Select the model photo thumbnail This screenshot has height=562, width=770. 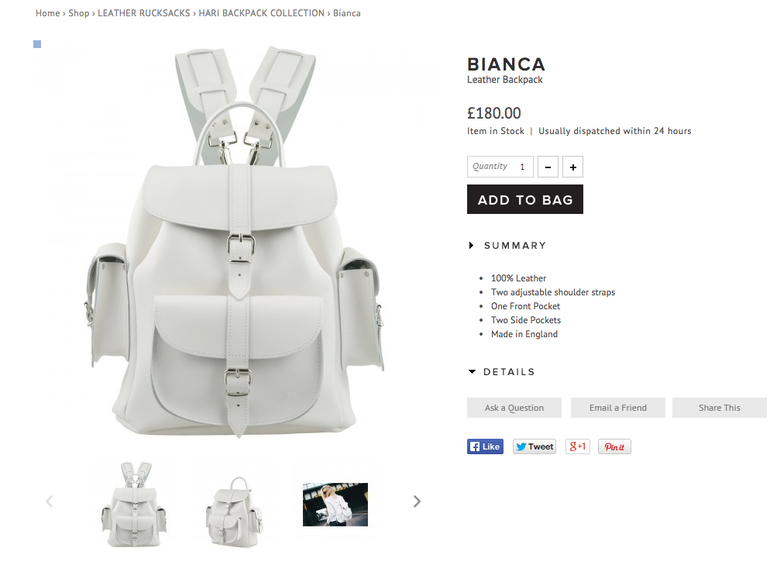(x=335, y=505)
